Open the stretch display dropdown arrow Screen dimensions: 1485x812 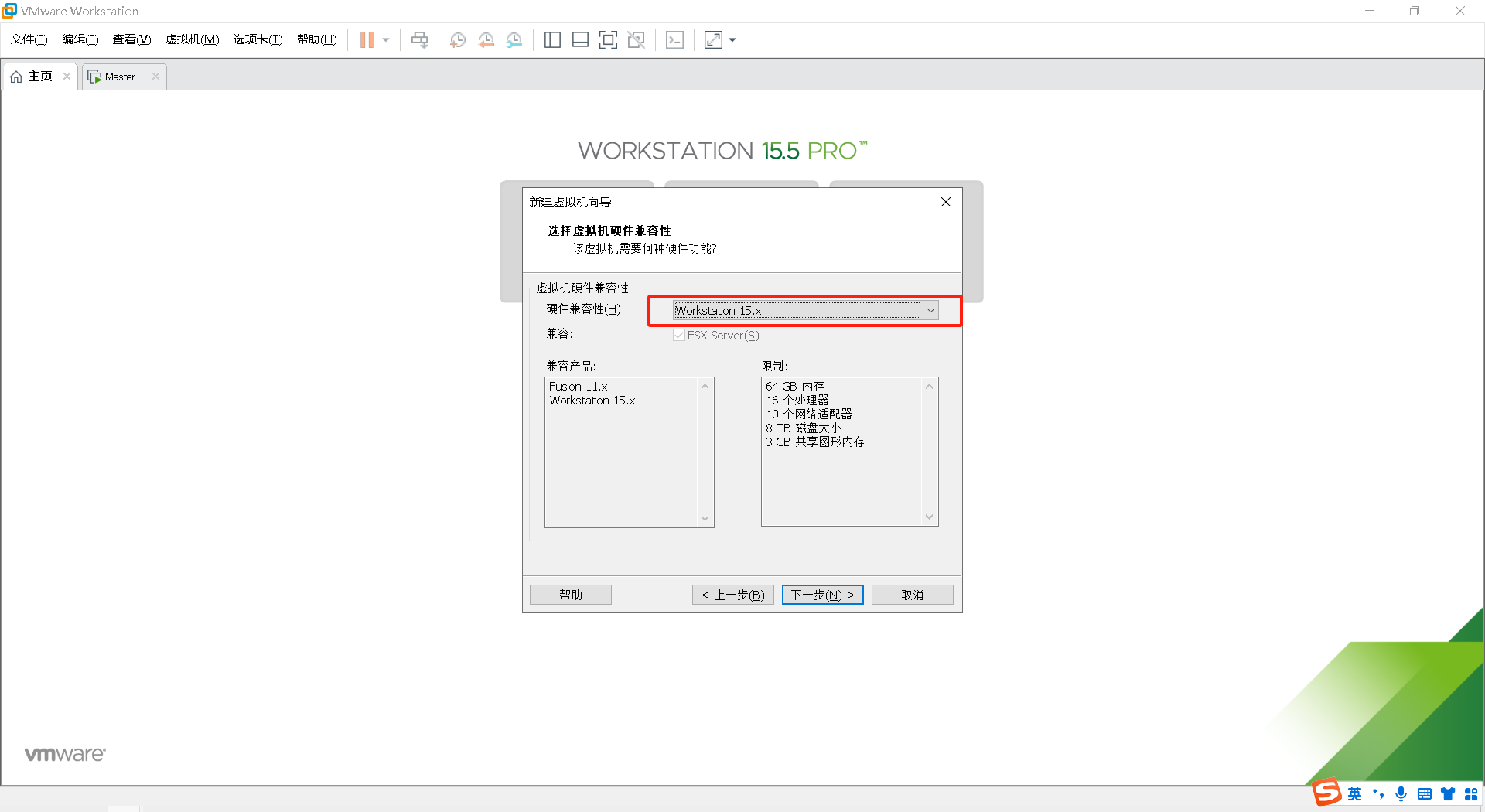point(732,40)
